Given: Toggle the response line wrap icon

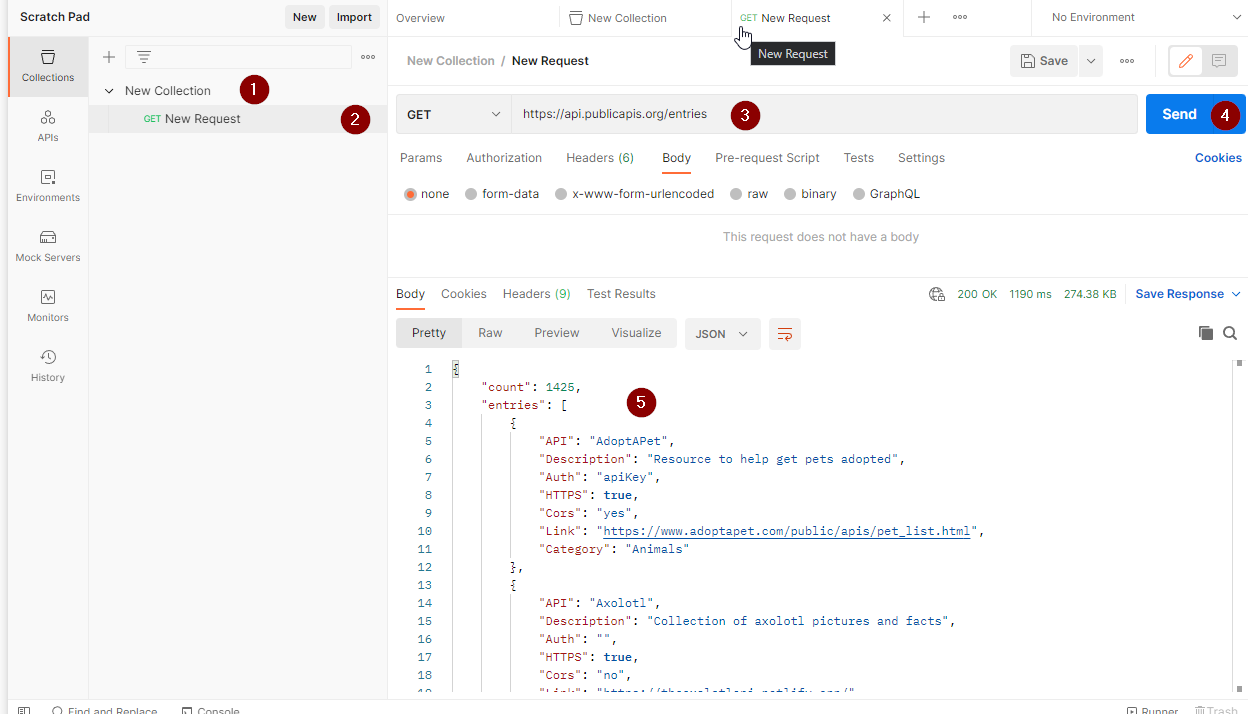Looking at the screenshot, I should click(785, 334).
